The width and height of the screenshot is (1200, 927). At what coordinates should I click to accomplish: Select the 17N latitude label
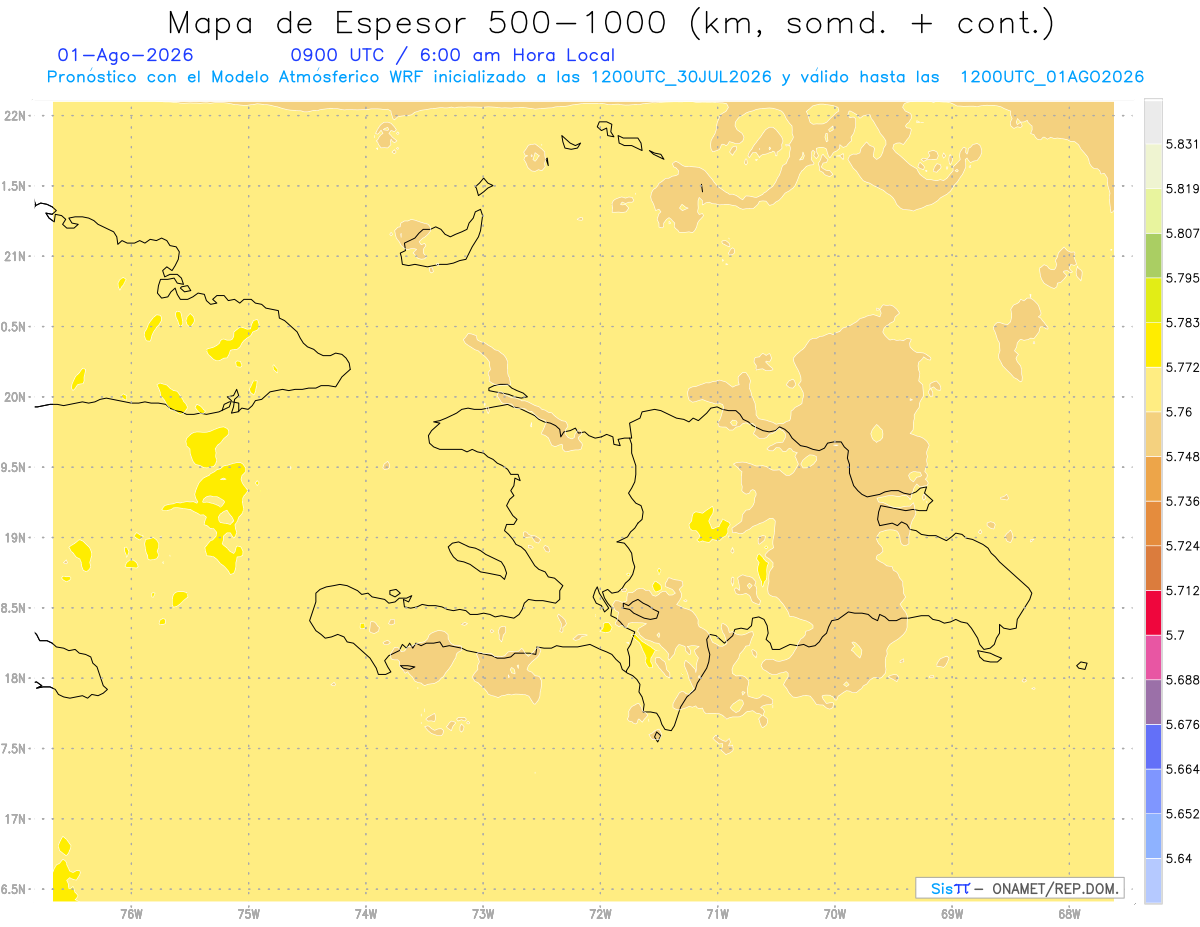tap(15, 819)
